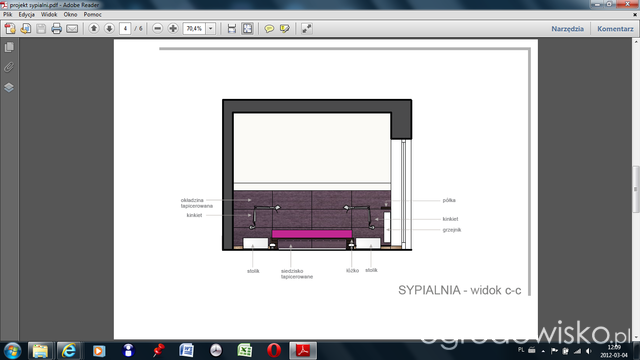Click the page number input field
Image resolution: width=640 pixels, height=360 pixels.
125,29
